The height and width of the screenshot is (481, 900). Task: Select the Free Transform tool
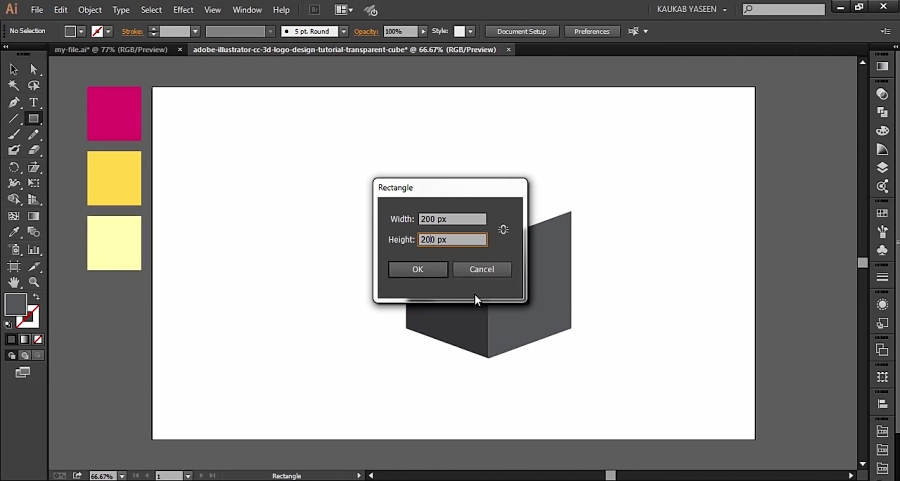[34, 183]
